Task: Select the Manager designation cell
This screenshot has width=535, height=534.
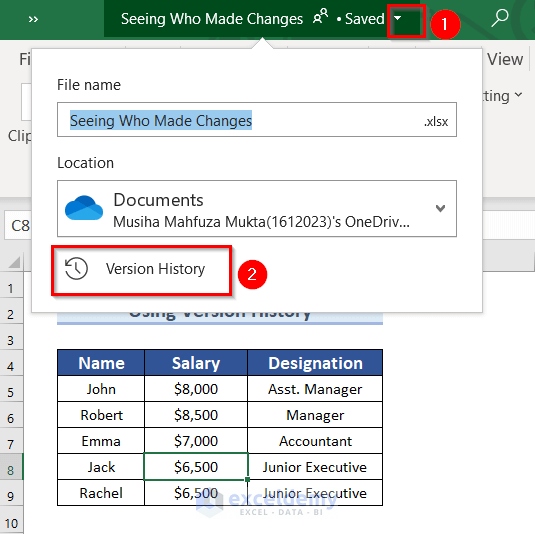Action: (x=315, y=415)
